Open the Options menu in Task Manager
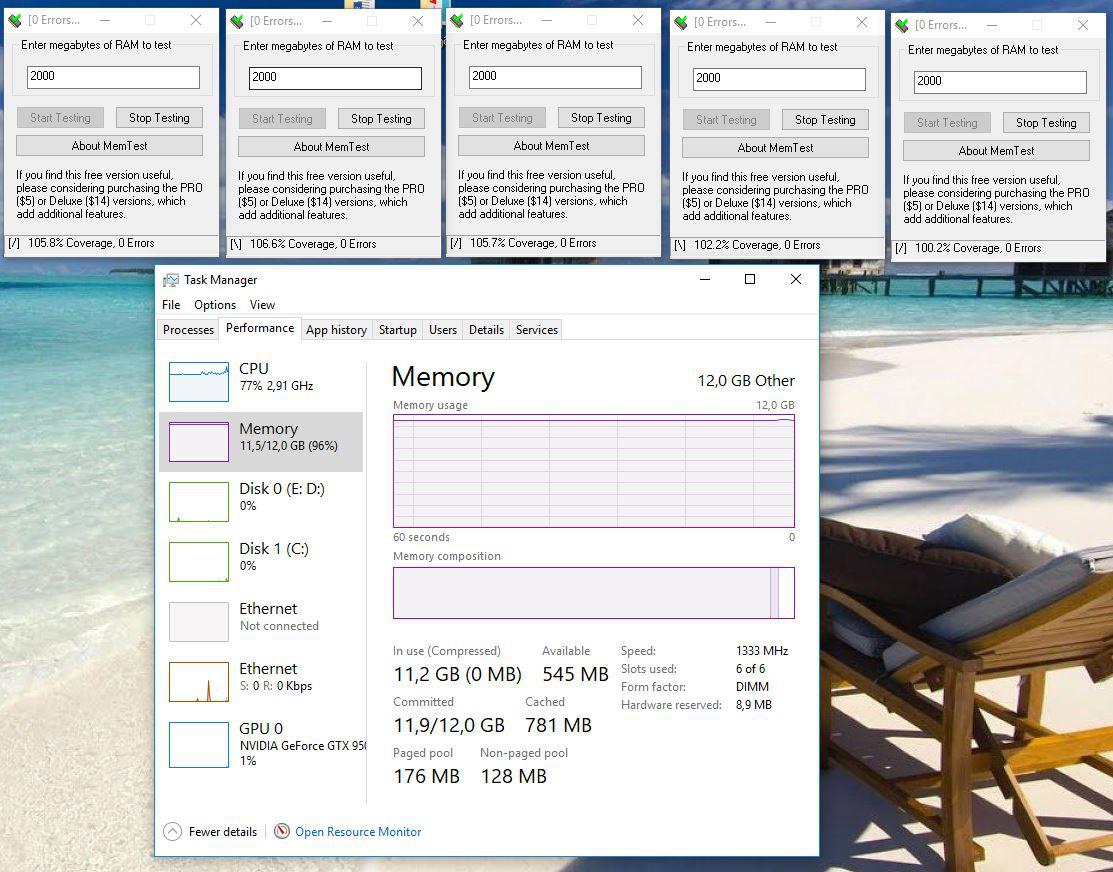 tap(215, 305)
